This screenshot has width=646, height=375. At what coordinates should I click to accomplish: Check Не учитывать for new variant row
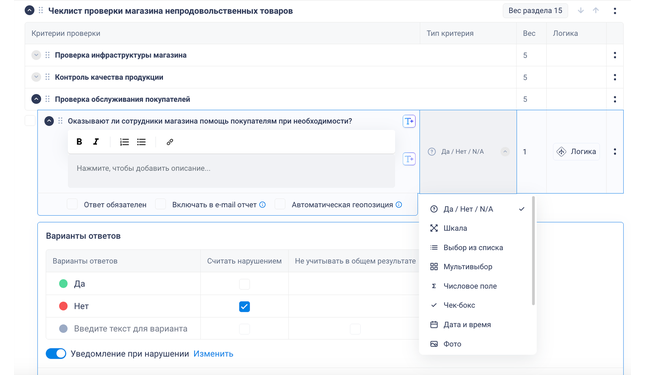[x=355, y=328]
